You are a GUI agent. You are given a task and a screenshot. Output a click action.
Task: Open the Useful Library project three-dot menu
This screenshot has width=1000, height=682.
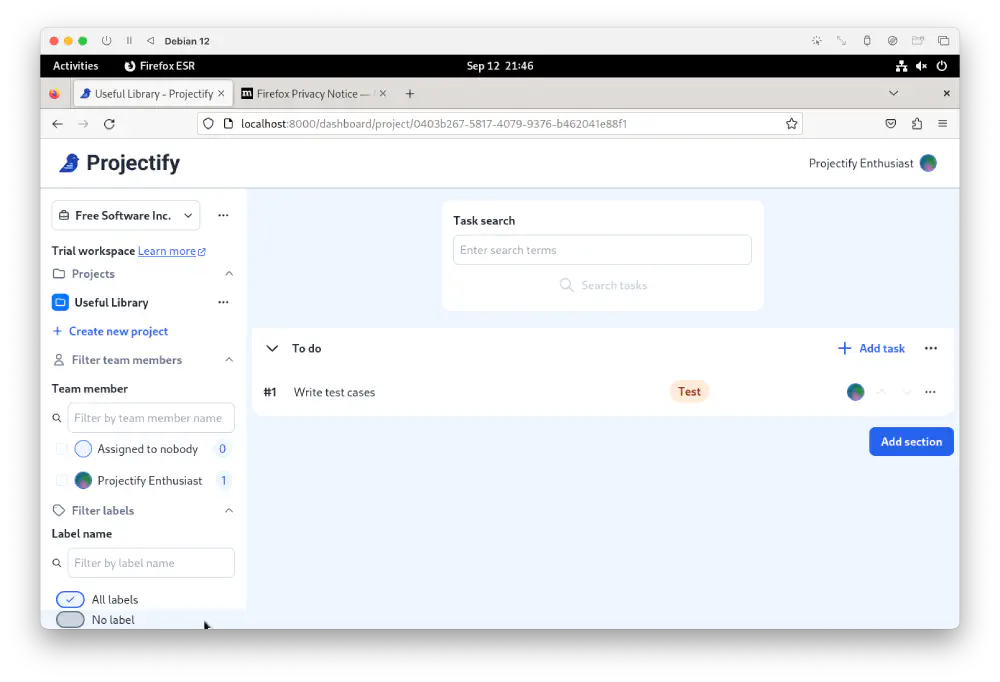pyautogui.click(x=223, y=302)
